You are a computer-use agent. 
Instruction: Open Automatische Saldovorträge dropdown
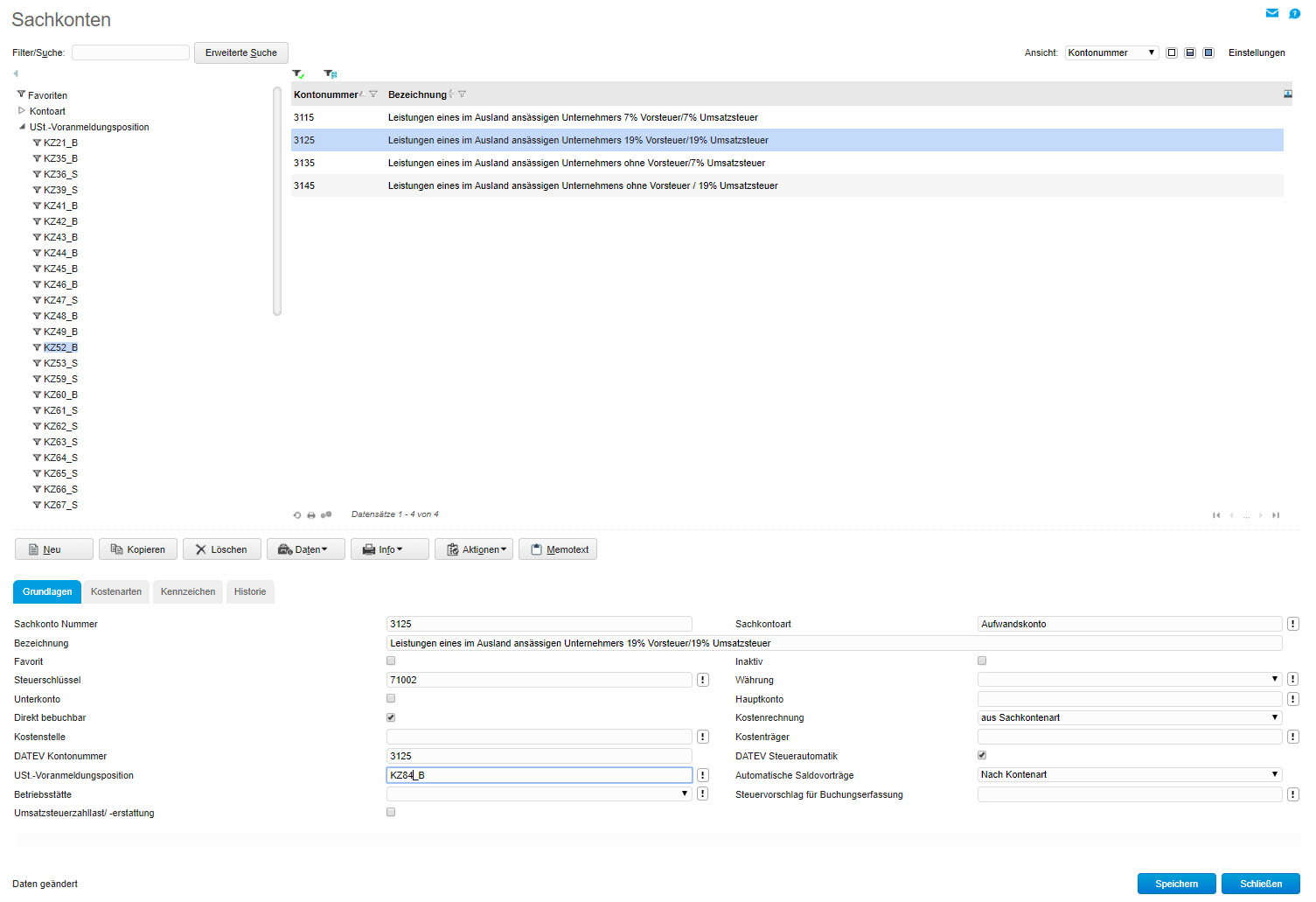point(1130,774)
